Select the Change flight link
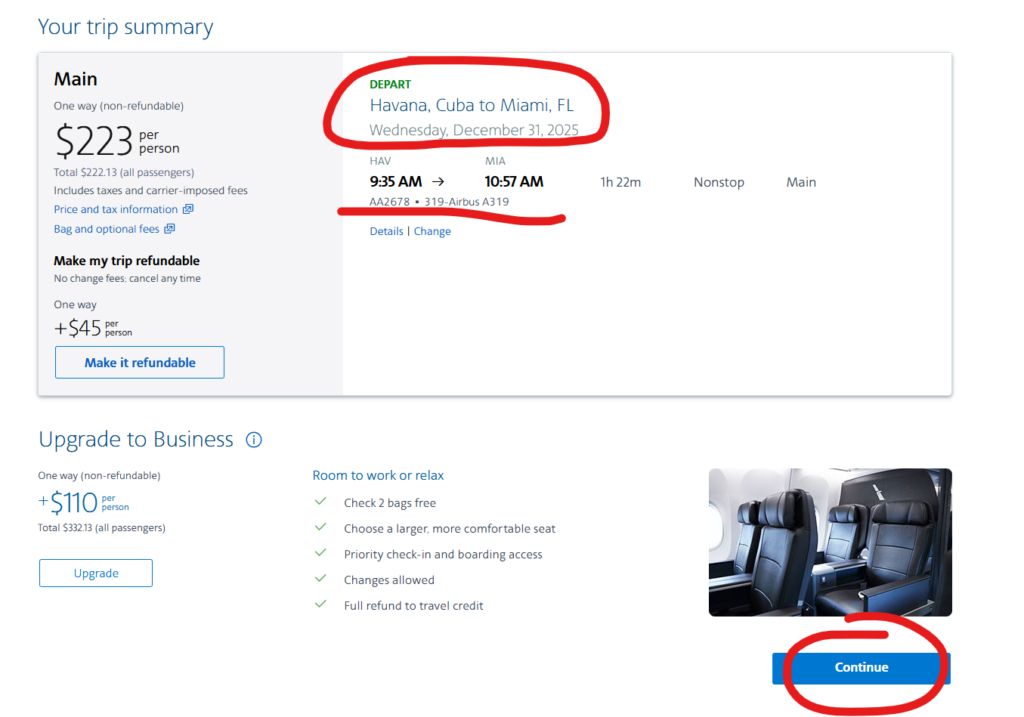Screen dimensions: 1024x717 [x=432, y=231]
